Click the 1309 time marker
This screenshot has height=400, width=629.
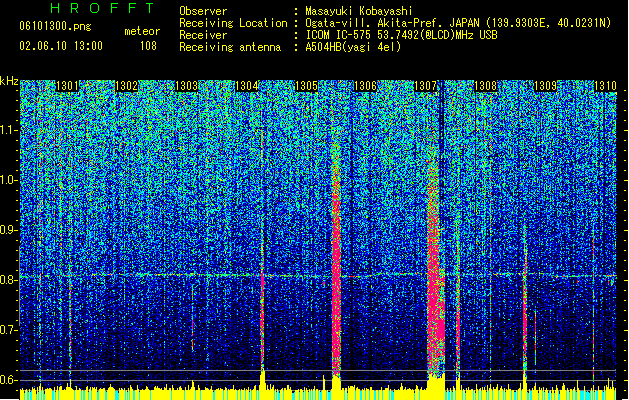[545, 86]
